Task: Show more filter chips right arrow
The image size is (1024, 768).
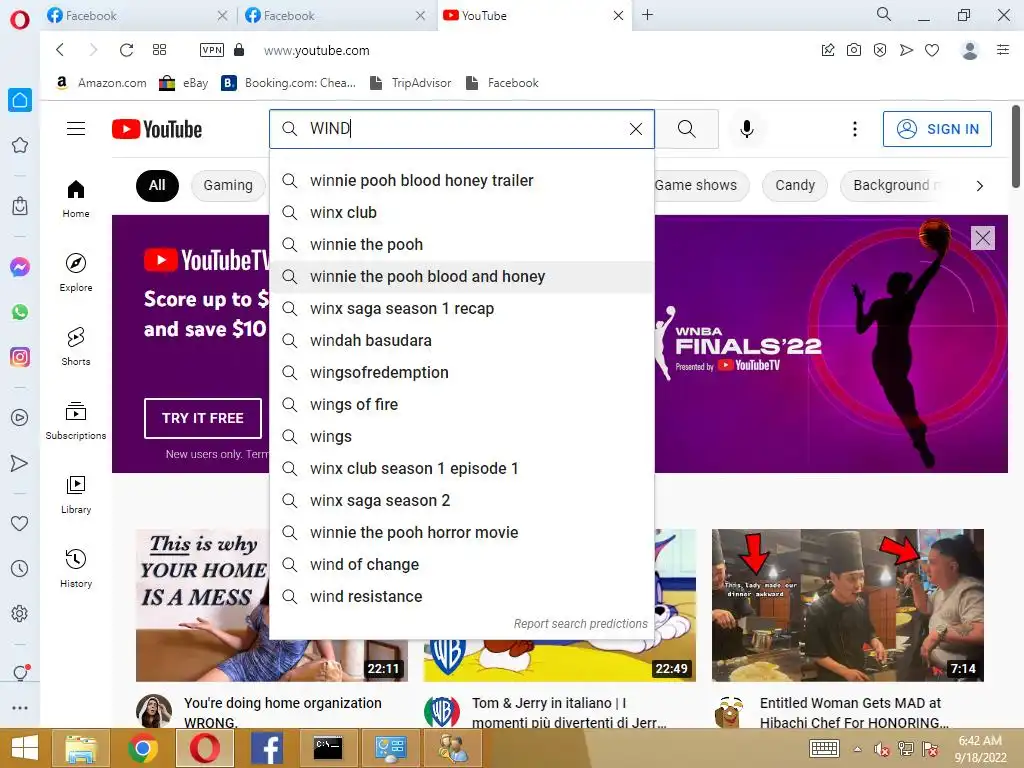Action: (980, 185)
